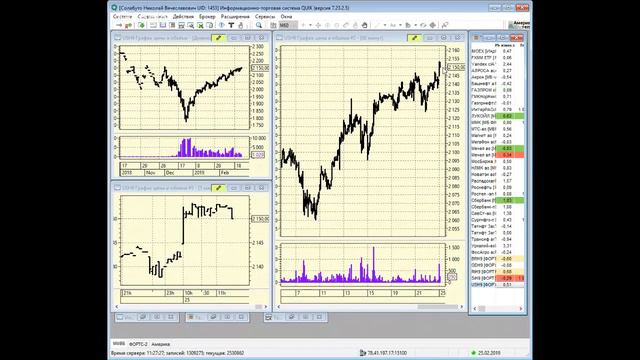The image size is (640, 360).
Task: Select the USH9 futures row
Action: point(498,284)
